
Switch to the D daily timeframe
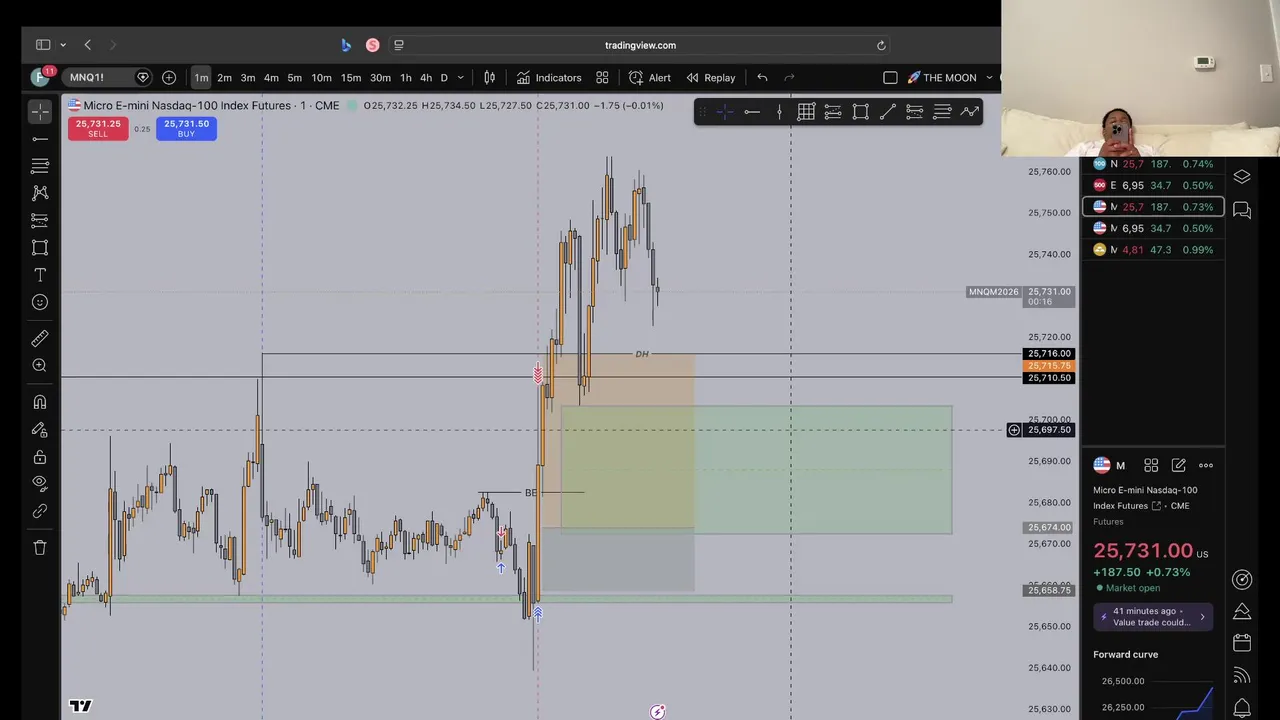(x=444, y=77)
